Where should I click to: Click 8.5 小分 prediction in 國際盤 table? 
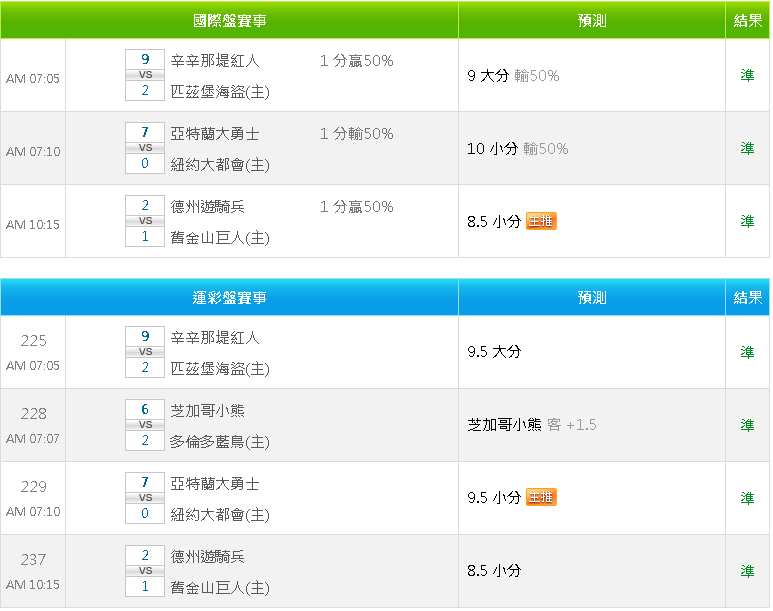click(x=494, y=221)
